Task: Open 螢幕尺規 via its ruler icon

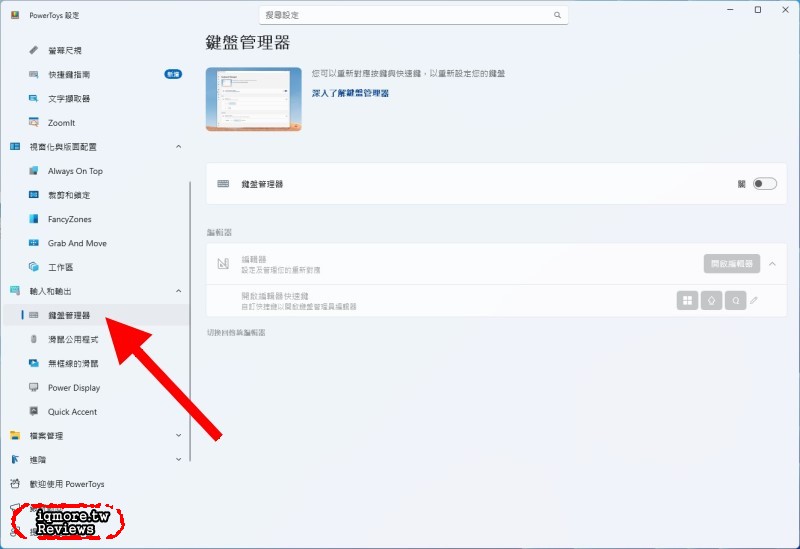Action: tap(34, 50)
